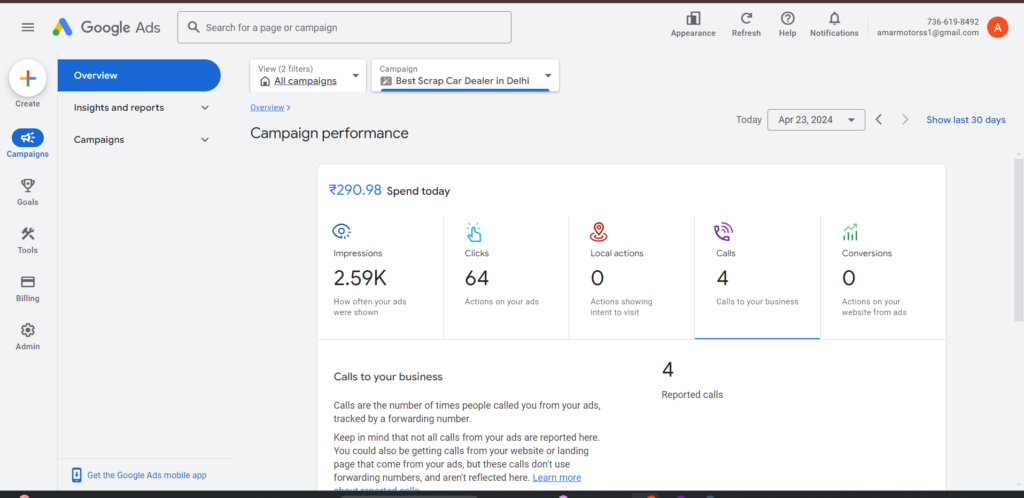Open Billing from the left sidebar
Screen dimensions: 1024x498
pos(28,287)
